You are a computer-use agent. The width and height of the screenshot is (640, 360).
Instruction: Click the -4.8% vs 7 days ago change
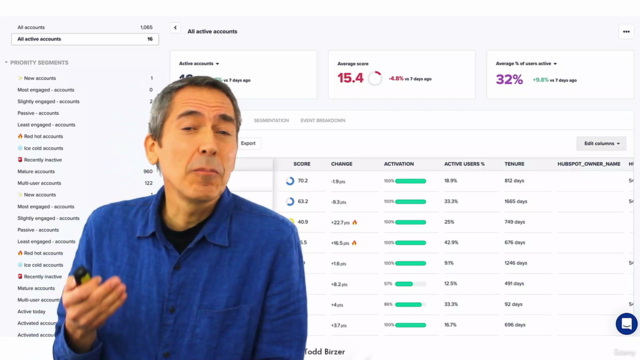coord(410,79)
